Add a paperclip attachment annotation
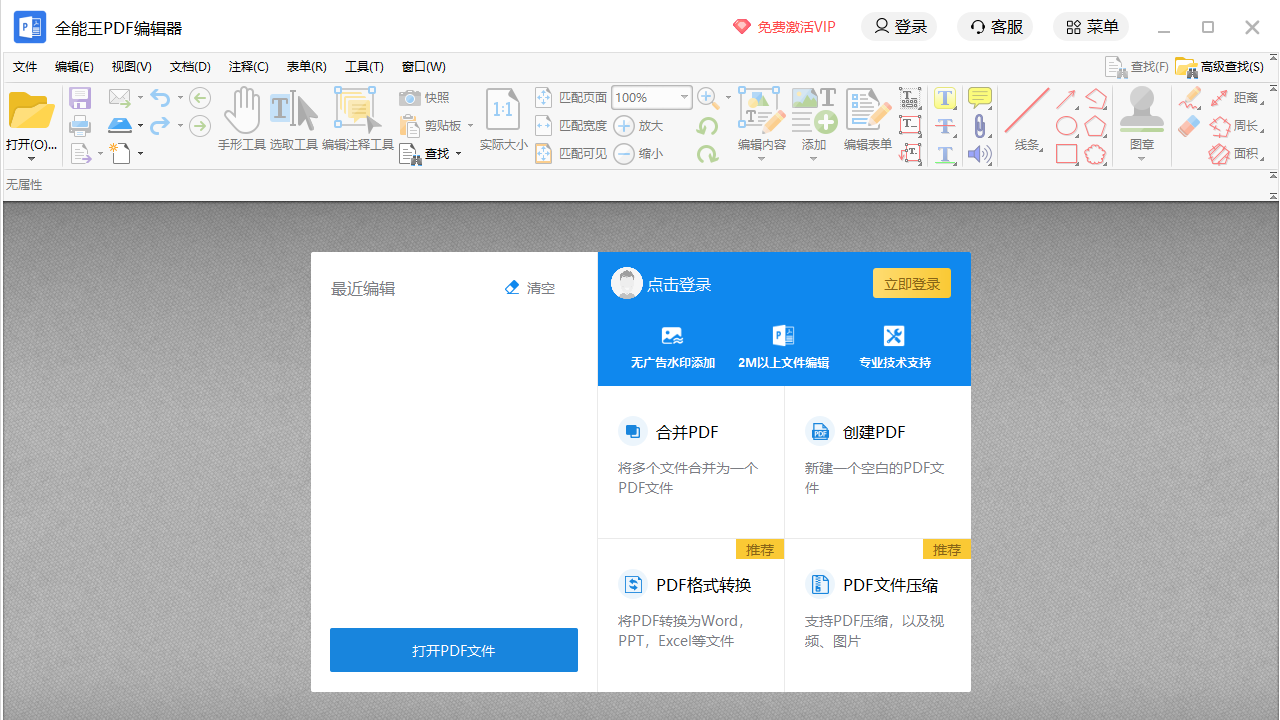This screenshot has width=1280, height=720. [x=980, y=125]
